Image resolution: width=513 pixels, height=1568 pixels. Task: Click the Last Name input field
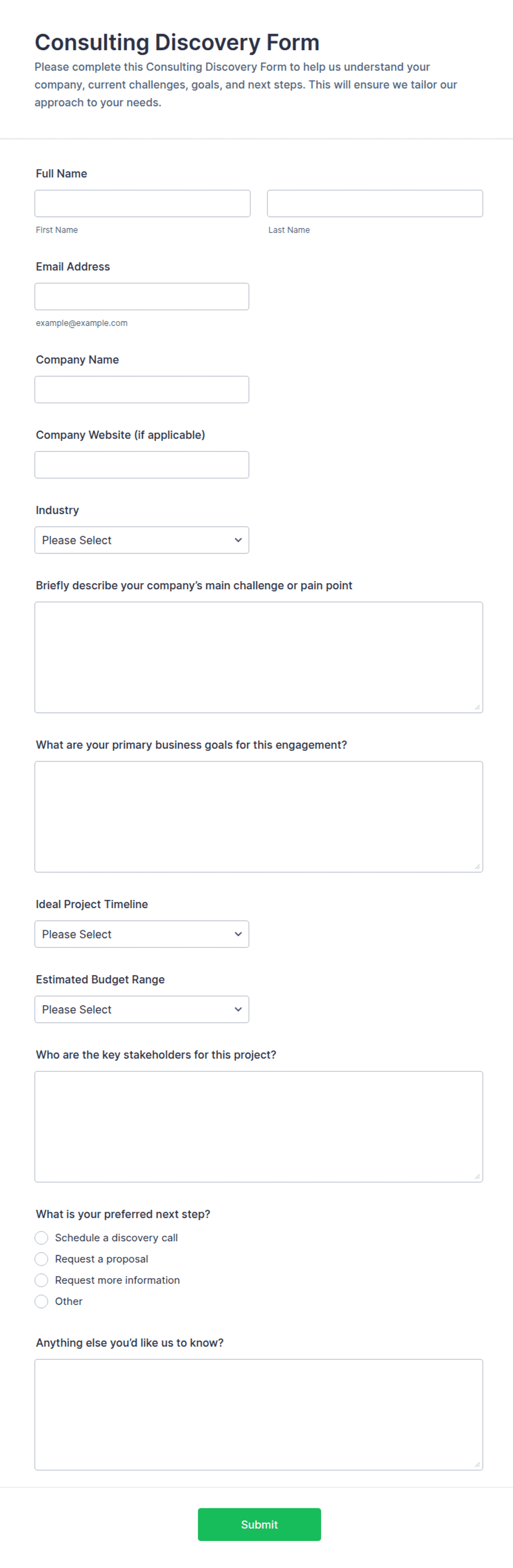coord(375,203)
